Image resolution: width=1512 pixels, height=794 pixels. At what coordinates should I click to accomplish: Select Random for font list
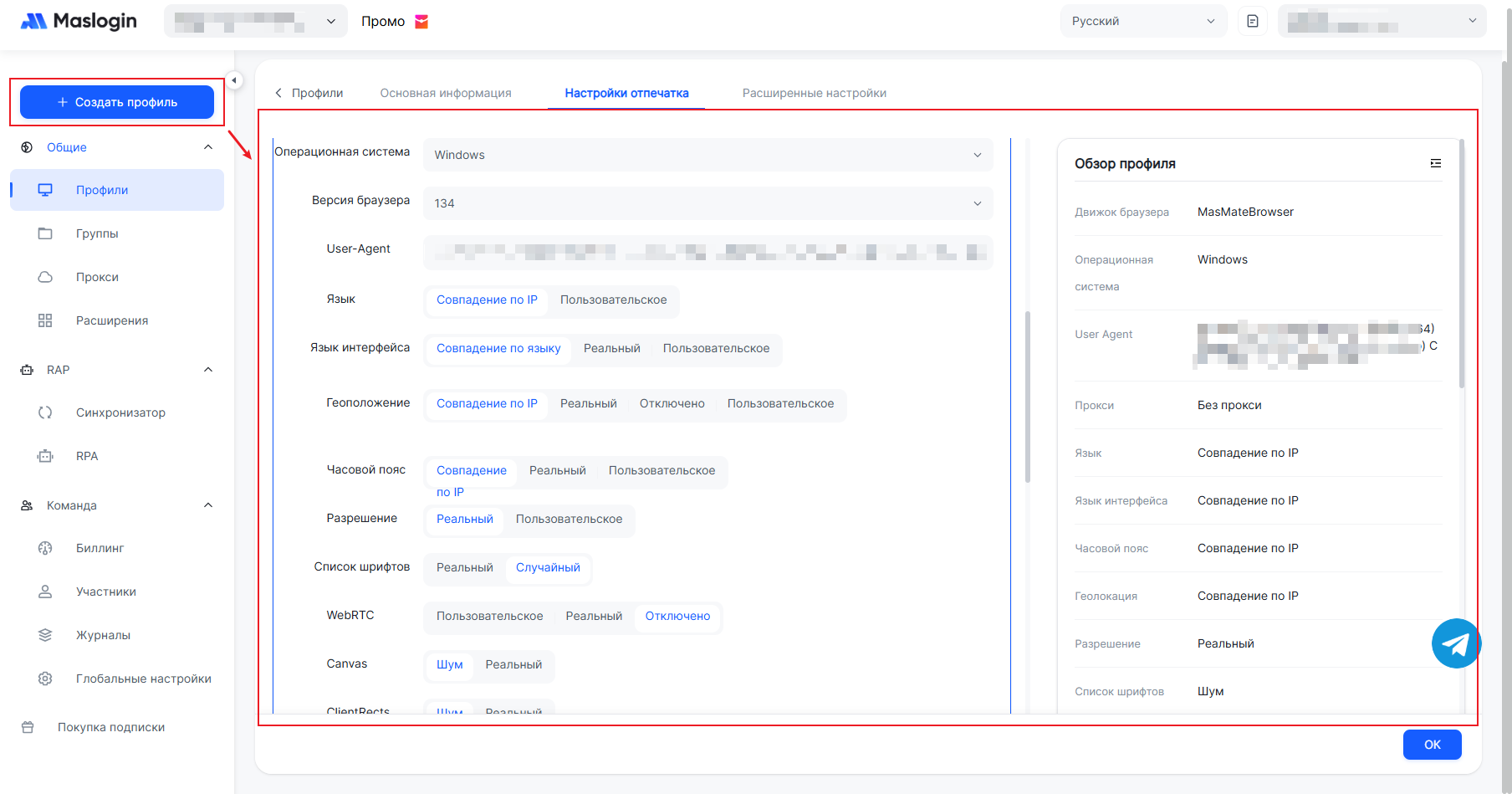tap(548, 568)
